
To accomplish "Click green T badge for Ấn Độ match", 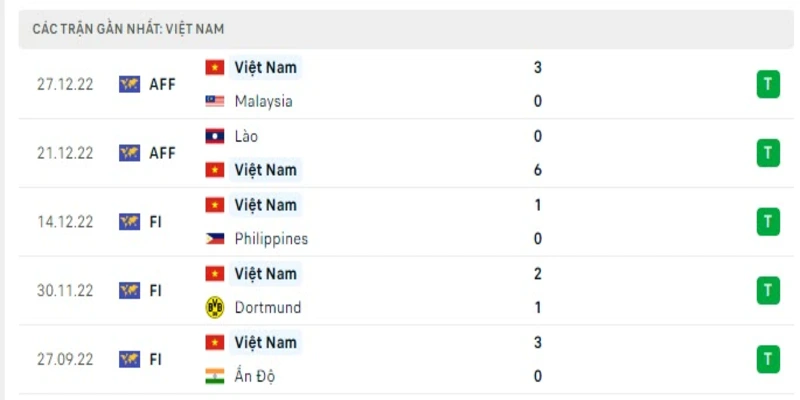I will (768, 359).
